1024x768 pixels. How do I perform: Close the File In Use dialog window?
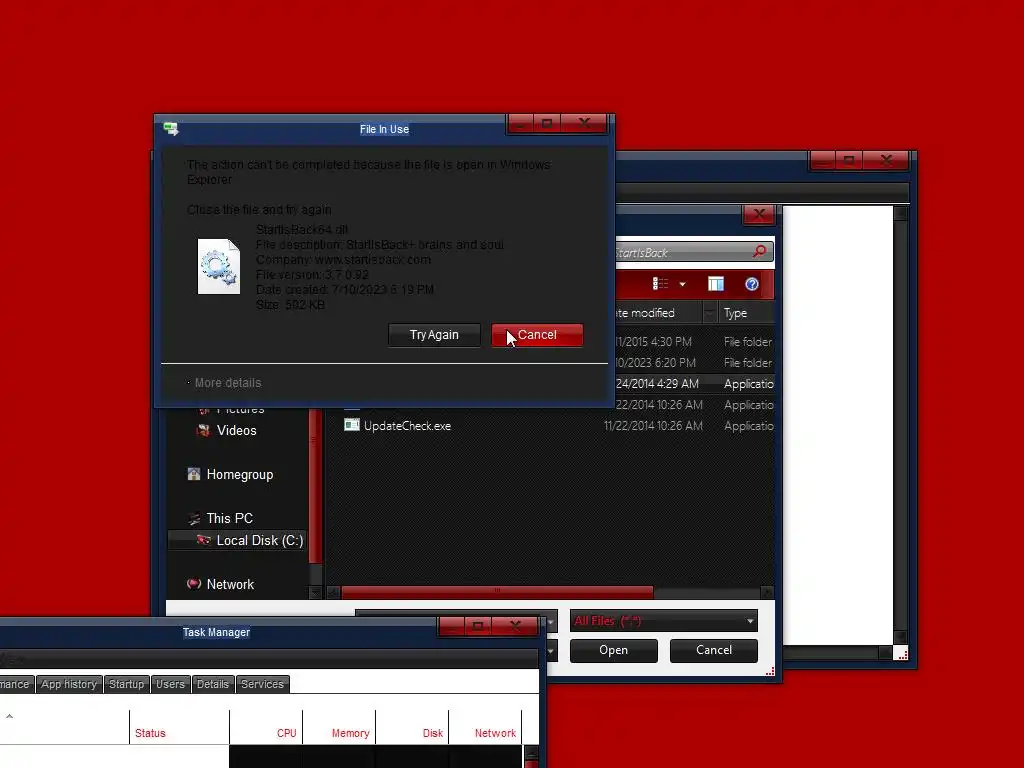click(584, 123)
